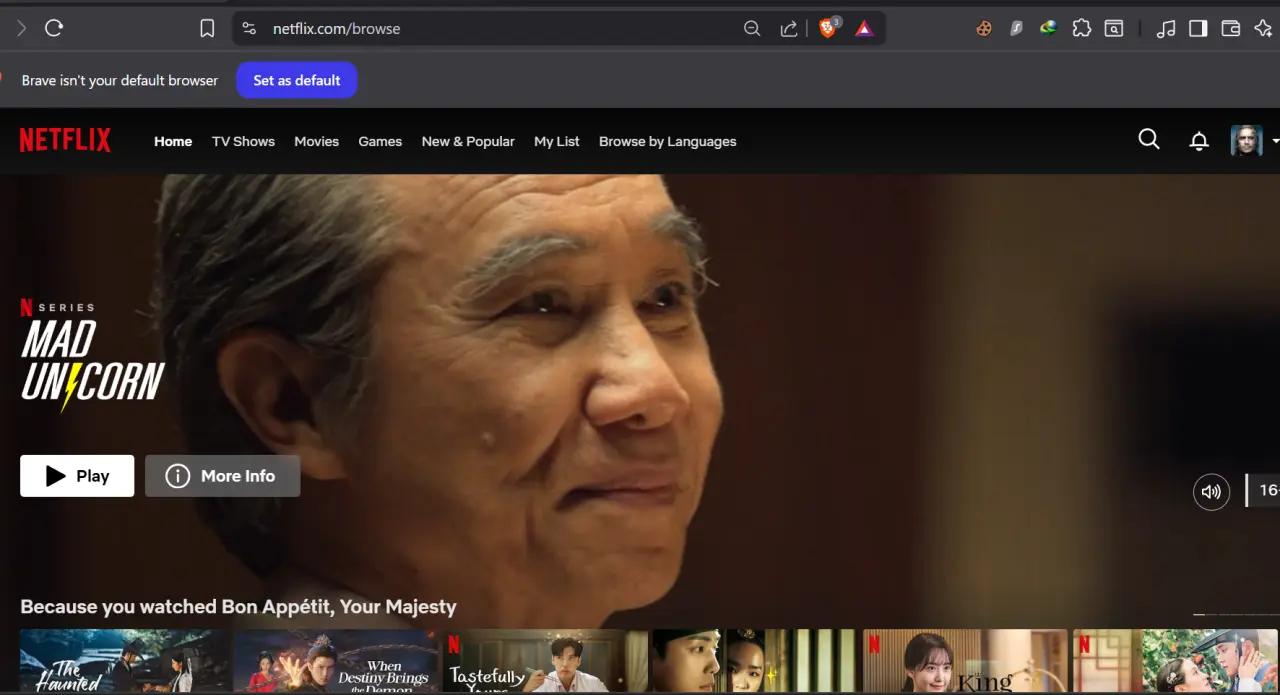
Task: Open the Brave Shields lion icon
Action: [x=828, y=28]
